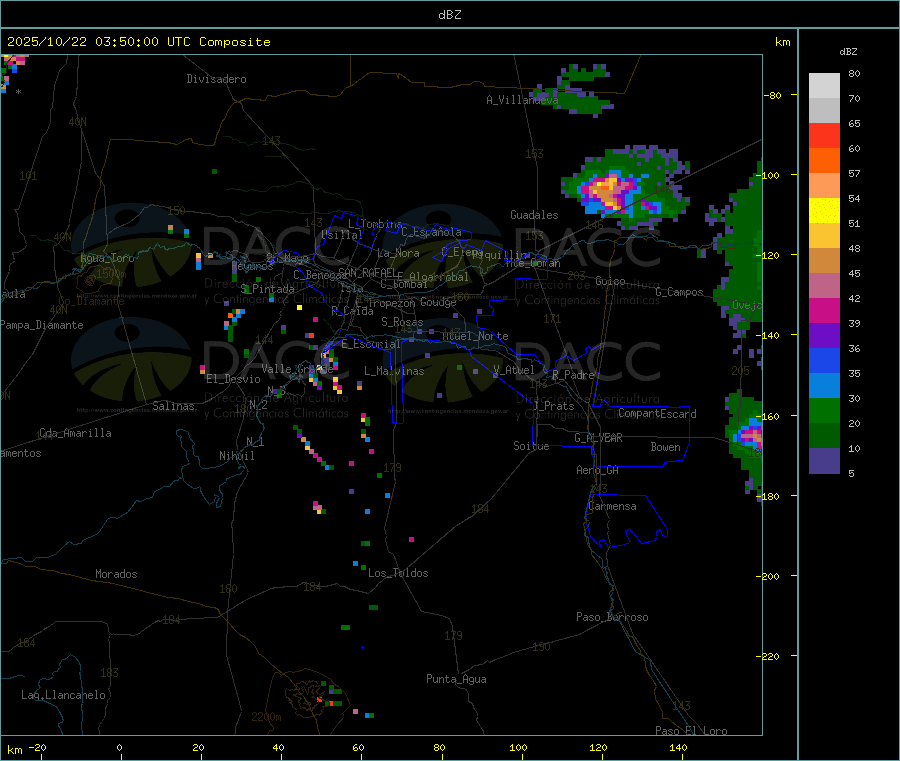Click the Bowen place label

click(x=665, y=447)
